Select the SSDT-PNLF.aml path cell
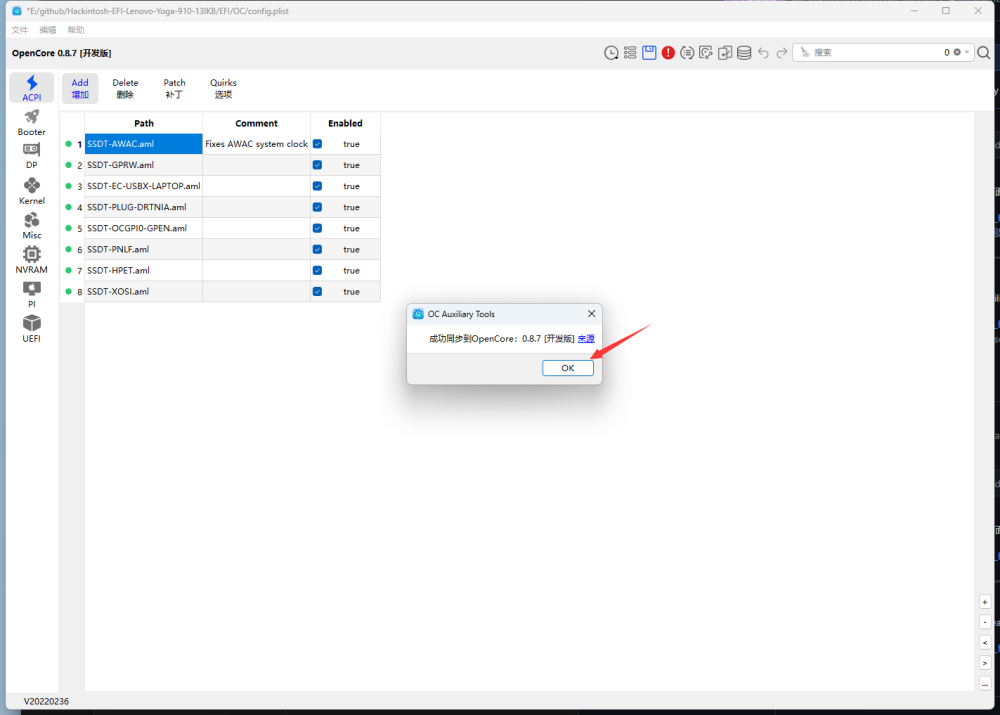Viewport: 1000px width, 715px height. [x=143, y=249]
